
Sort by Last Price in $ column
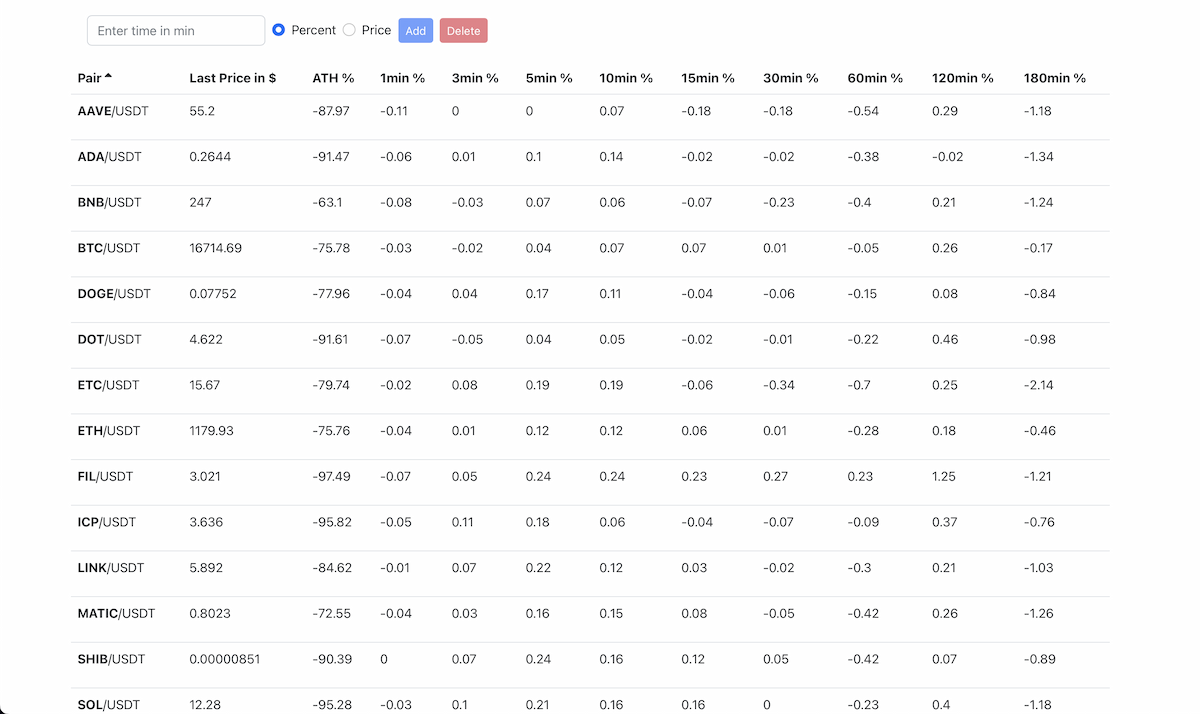click(233, 78)
